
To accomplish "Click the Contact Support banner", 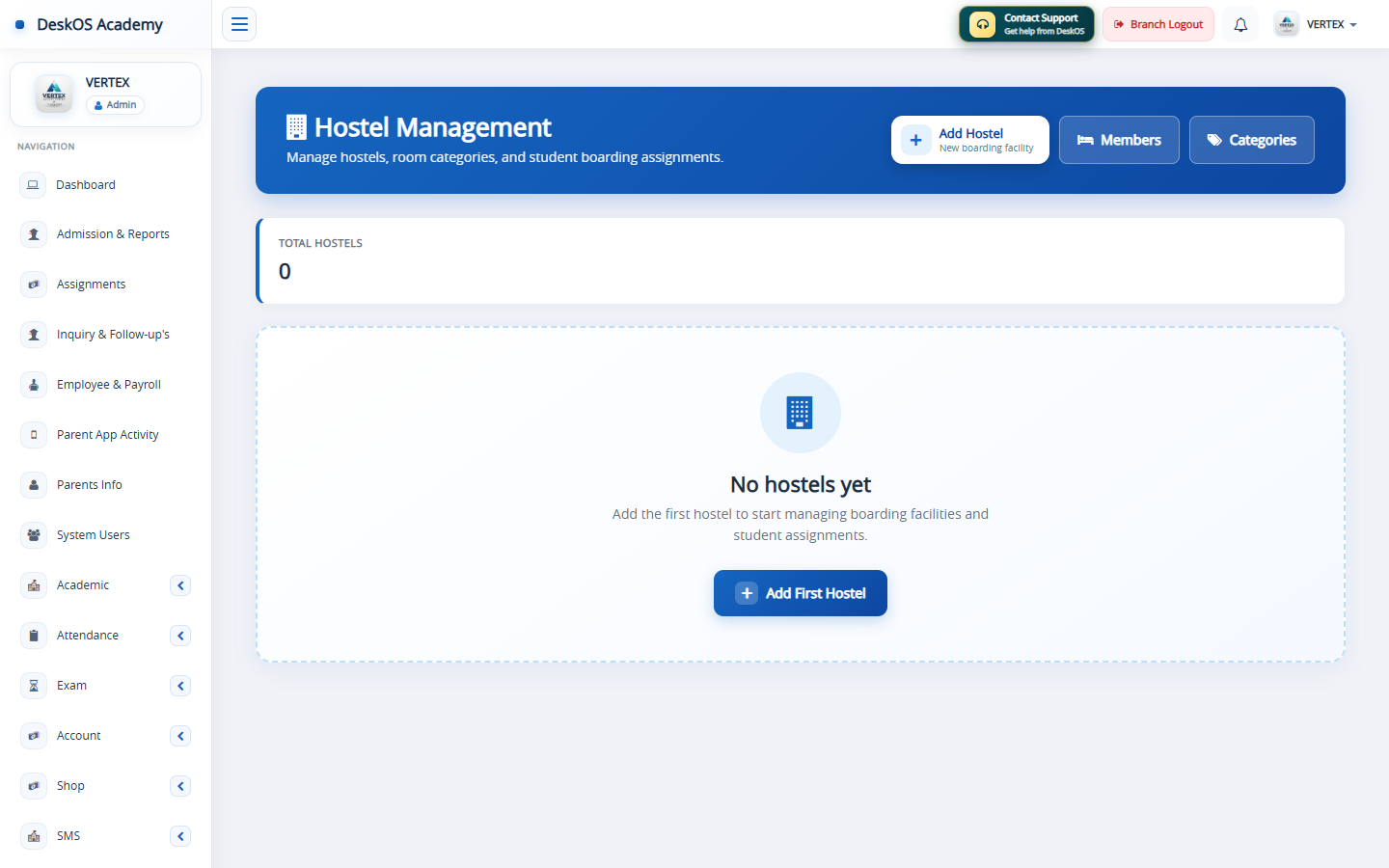I will pos(1026,24).
